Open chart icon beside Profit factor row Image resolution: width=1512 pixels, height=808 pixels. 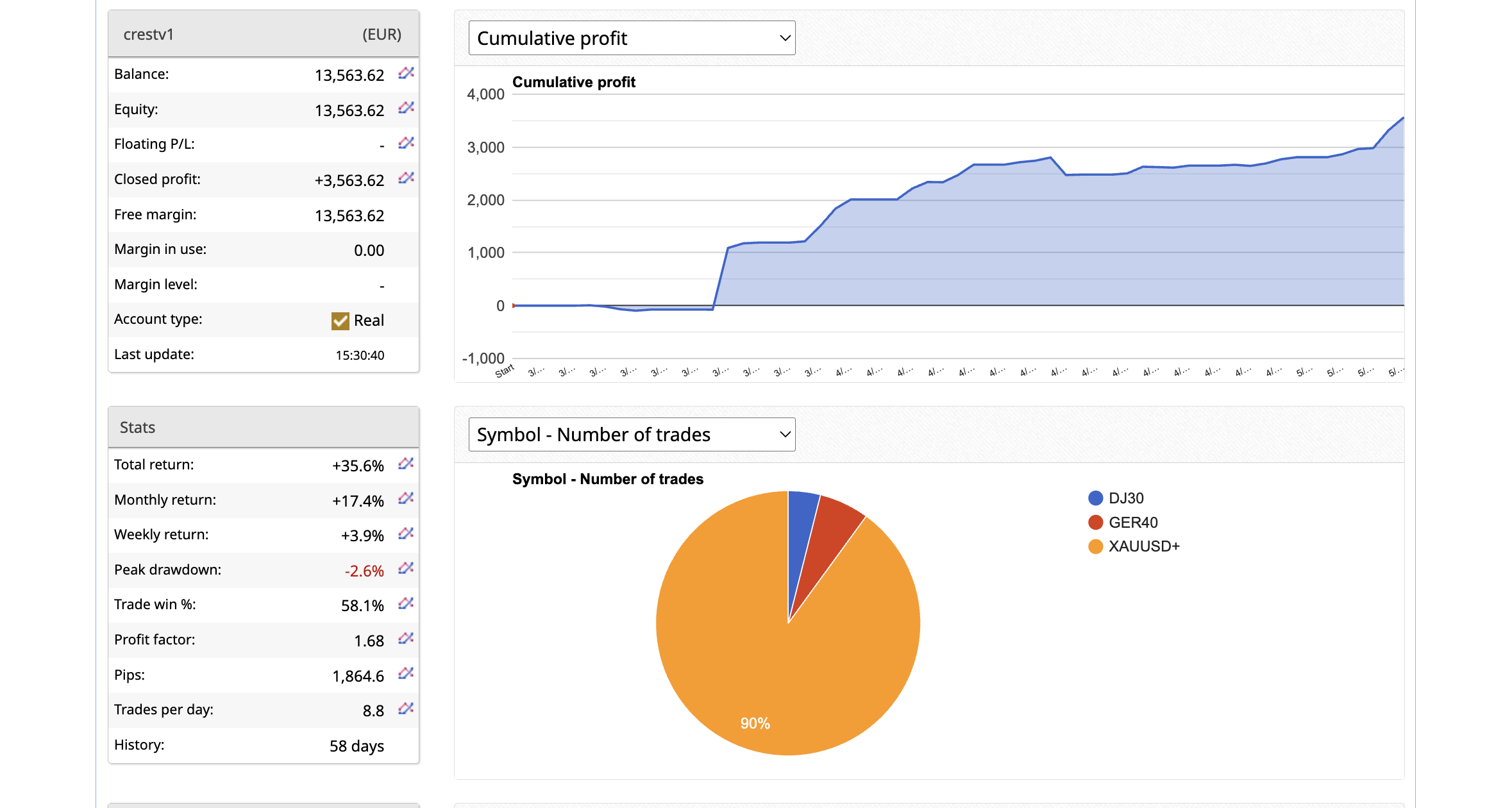pos(406,638)
